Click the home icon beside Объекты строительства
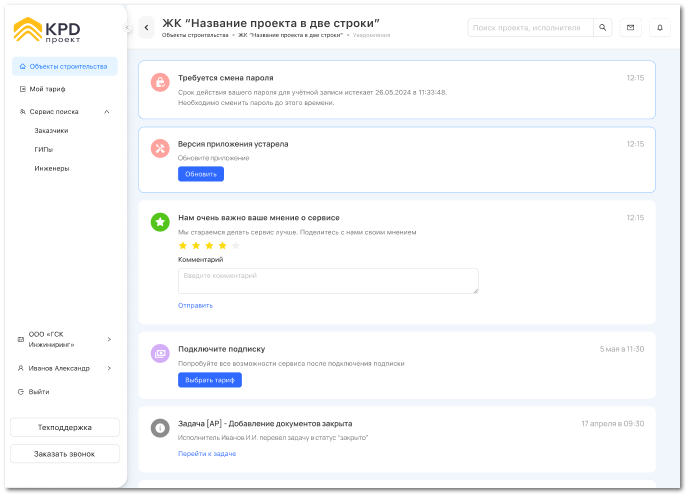 tap(22, 67)
